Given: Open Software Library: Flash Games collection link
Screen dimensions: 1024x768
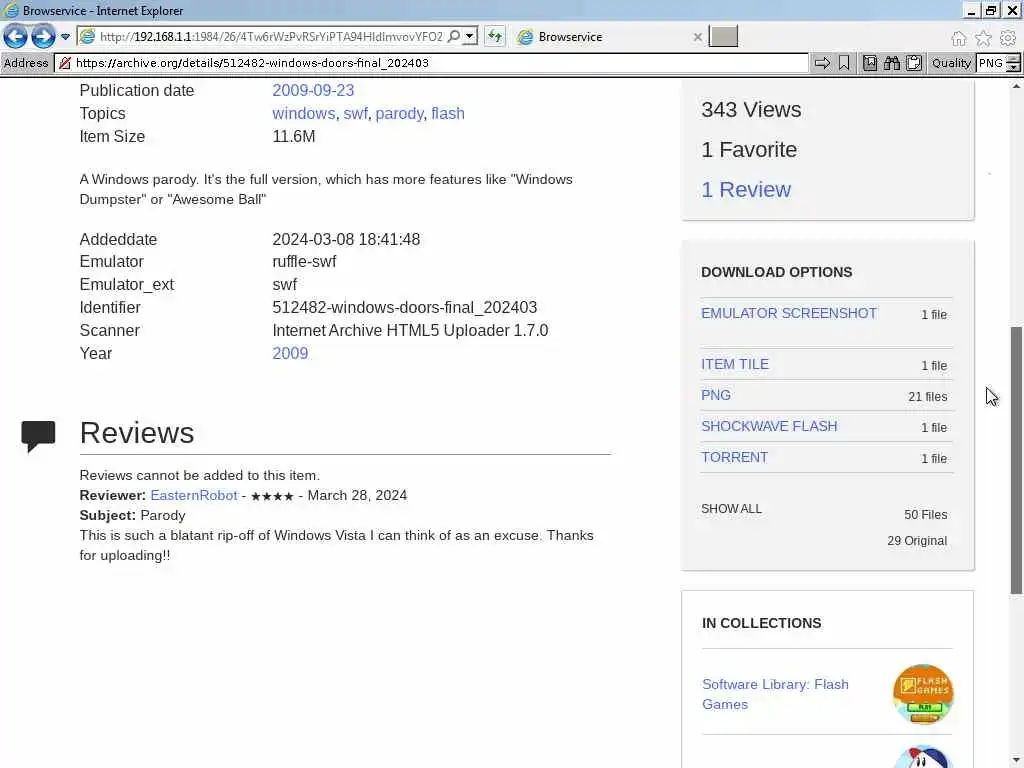Looking at the screenshot, I should [775, 694].
